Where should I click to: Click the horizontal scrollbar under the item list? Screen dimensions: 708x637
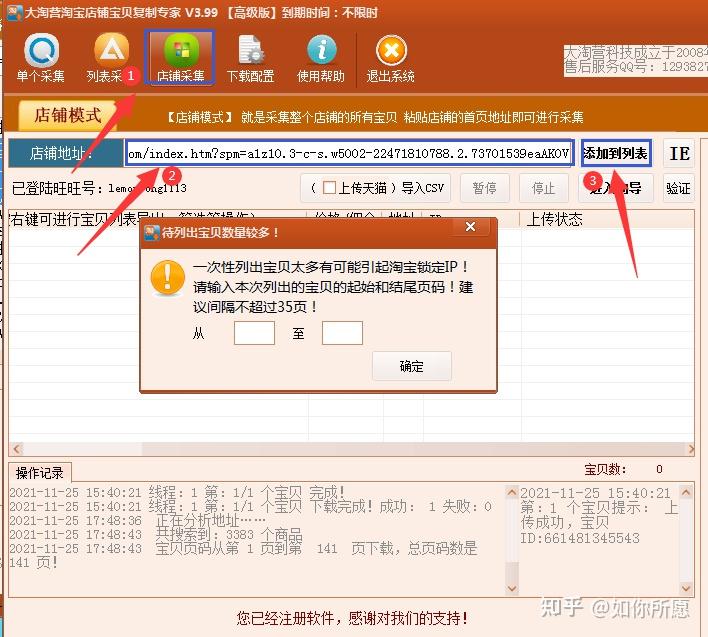pyautogui.click(x=350, y=450)
